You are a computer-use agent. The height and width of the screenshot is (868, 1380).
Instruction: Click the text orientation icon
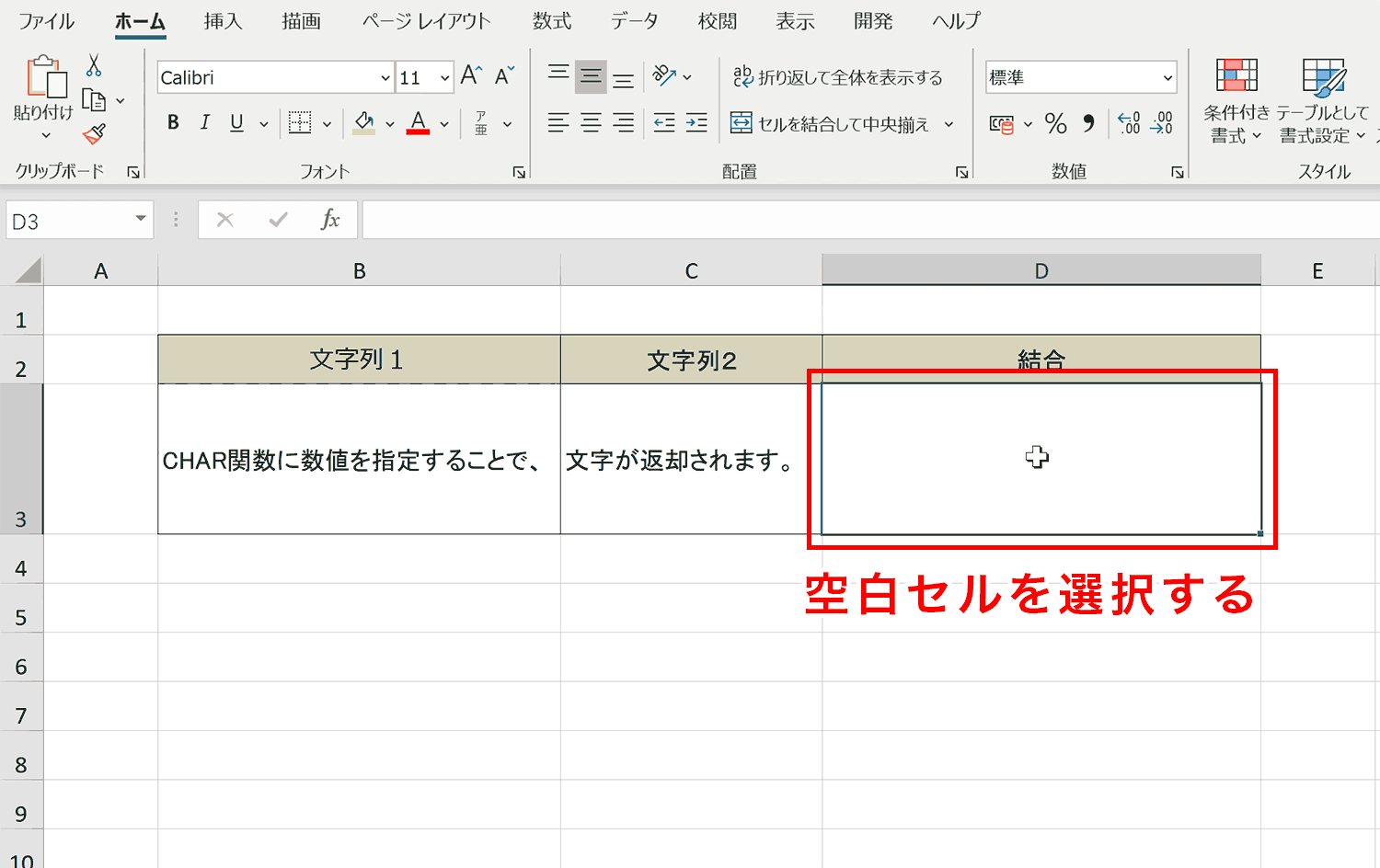(x=664, y=75)
